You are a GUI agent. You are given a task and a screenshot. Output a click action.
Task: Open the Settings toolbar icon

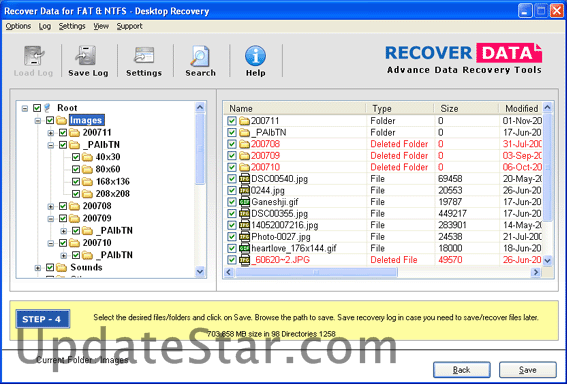tap(144, 56)
